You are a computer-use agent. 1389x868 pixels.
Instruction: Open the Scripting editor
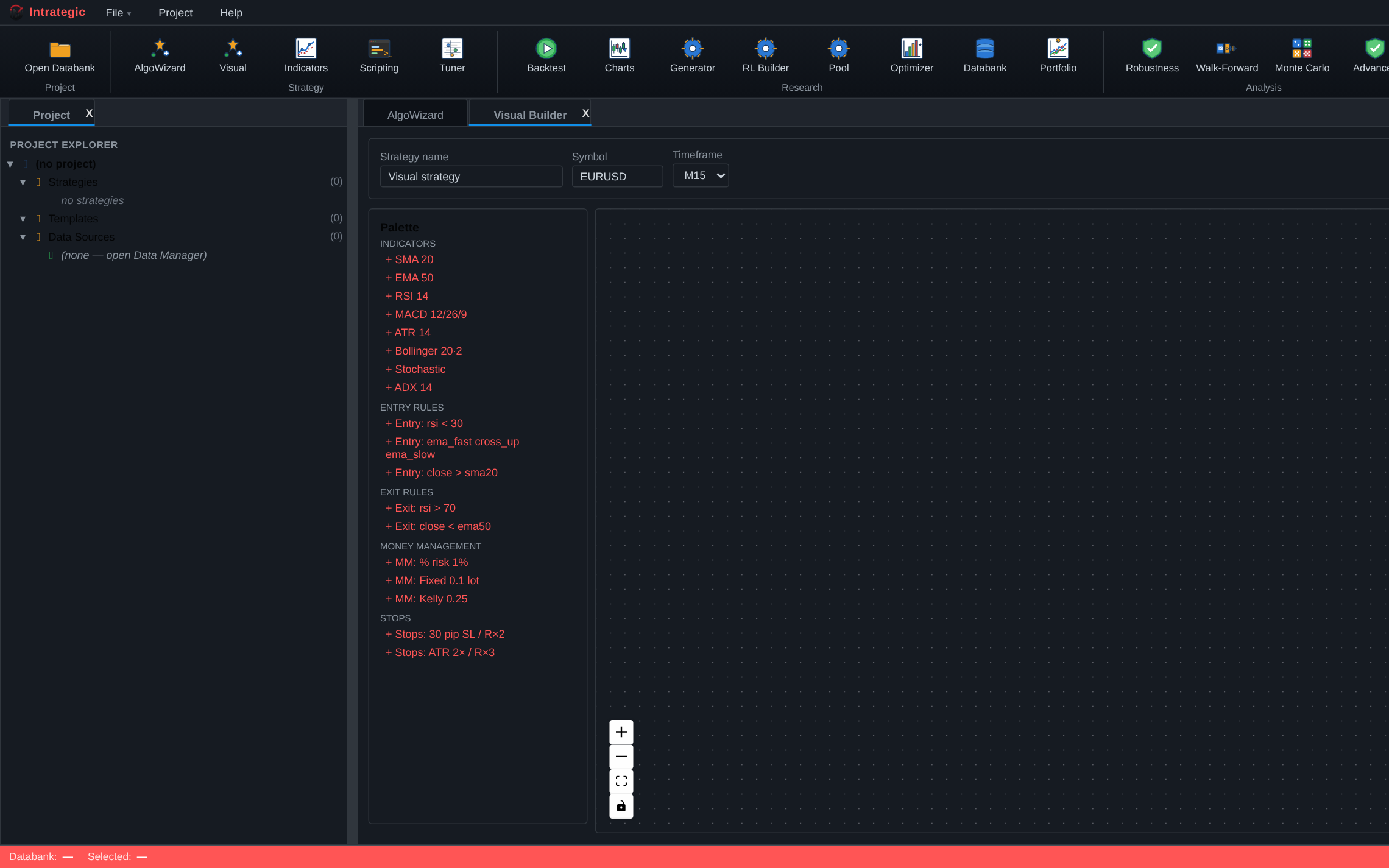[379, 56]
